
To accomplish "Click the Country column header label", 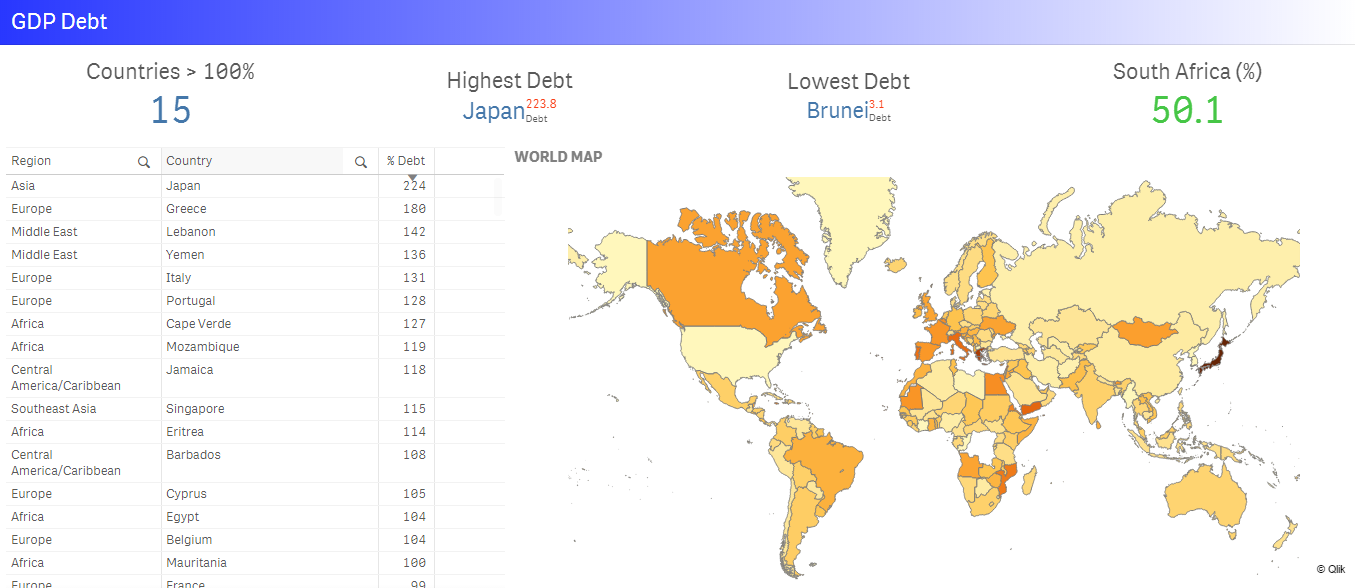I will pyautogui.click(x=189, y=161).
